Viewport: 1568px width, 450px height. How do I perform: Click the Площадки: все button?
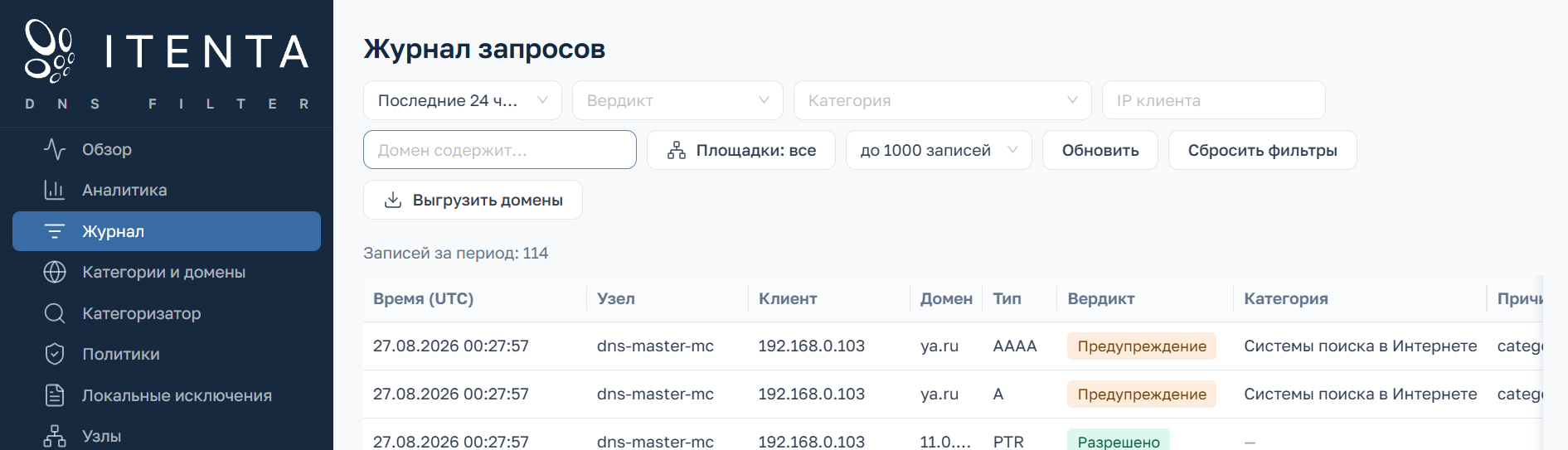[741, 150]
